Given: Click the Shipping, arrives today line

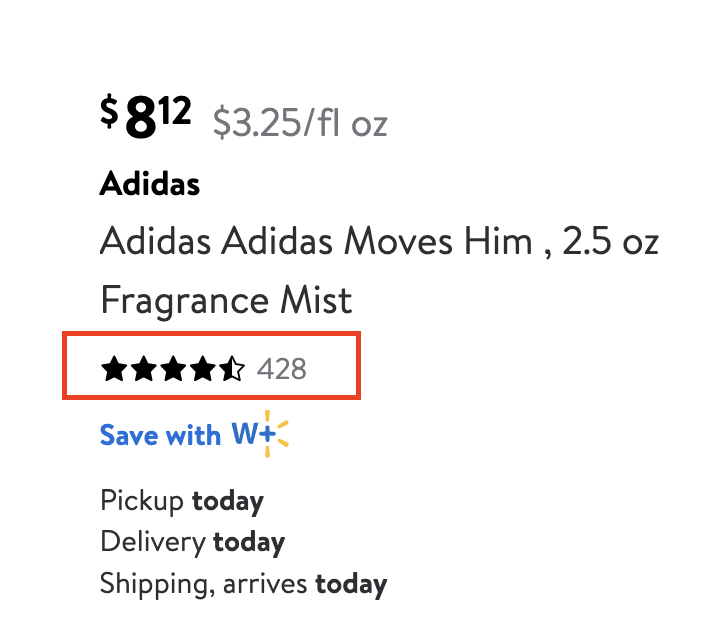Looking at the screenshot, I should [x=243, y=584].
